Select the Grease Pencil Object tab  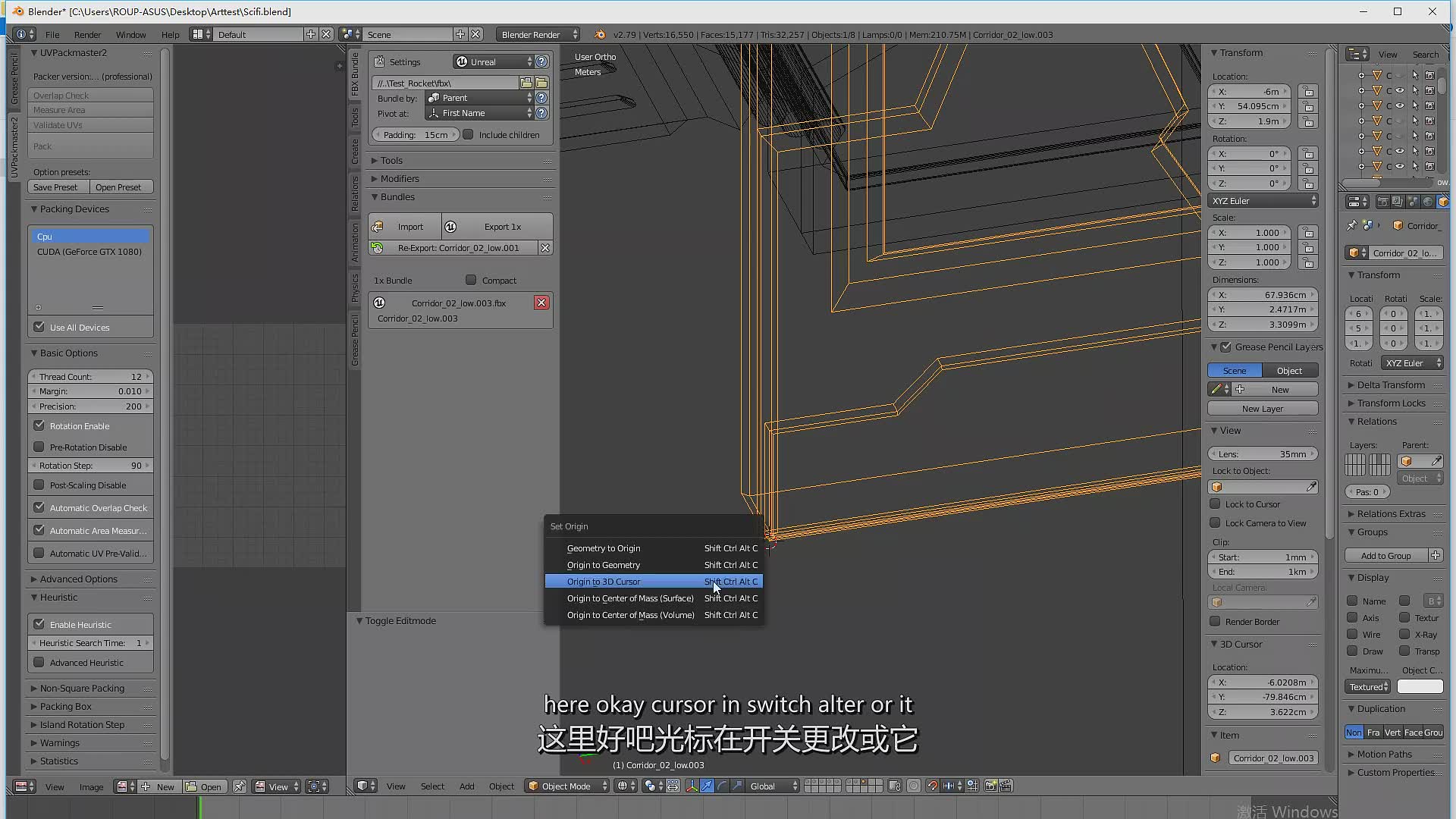pyautogui.click(x=1290, y=371)
